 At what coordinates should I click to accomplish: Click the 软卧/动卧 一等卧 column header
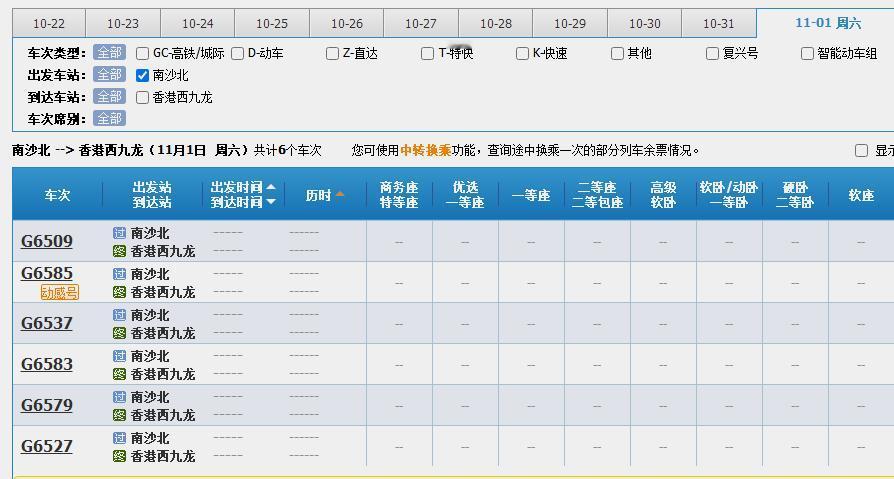point(729,194)
